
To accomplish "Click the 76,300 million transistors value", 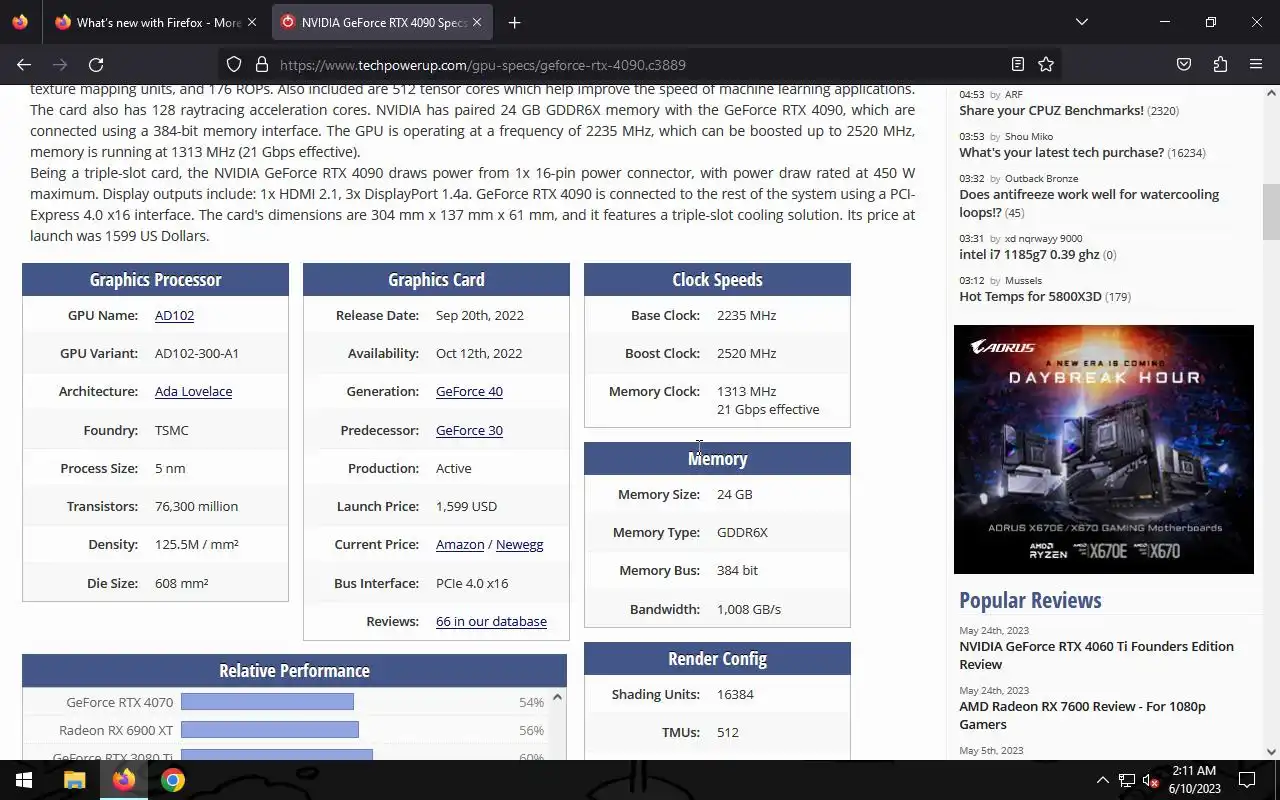I will coord(196,506).
